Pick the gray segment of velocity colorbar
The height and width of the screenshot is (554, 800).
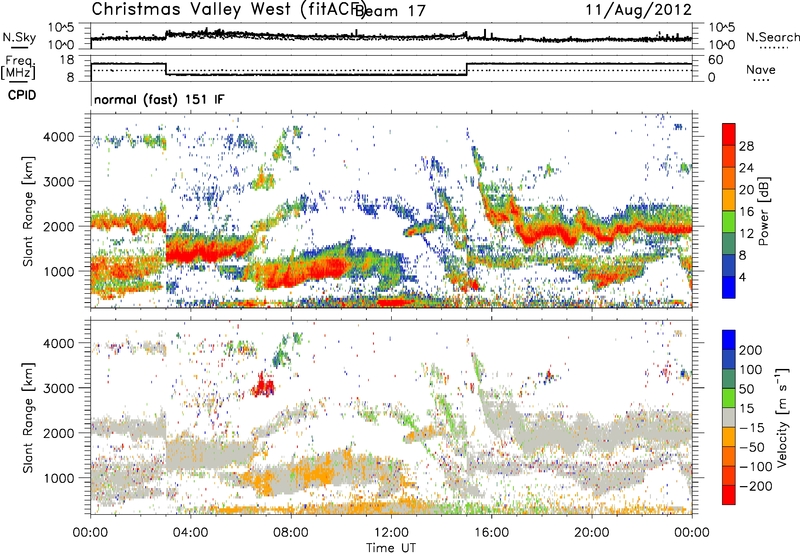729,417
